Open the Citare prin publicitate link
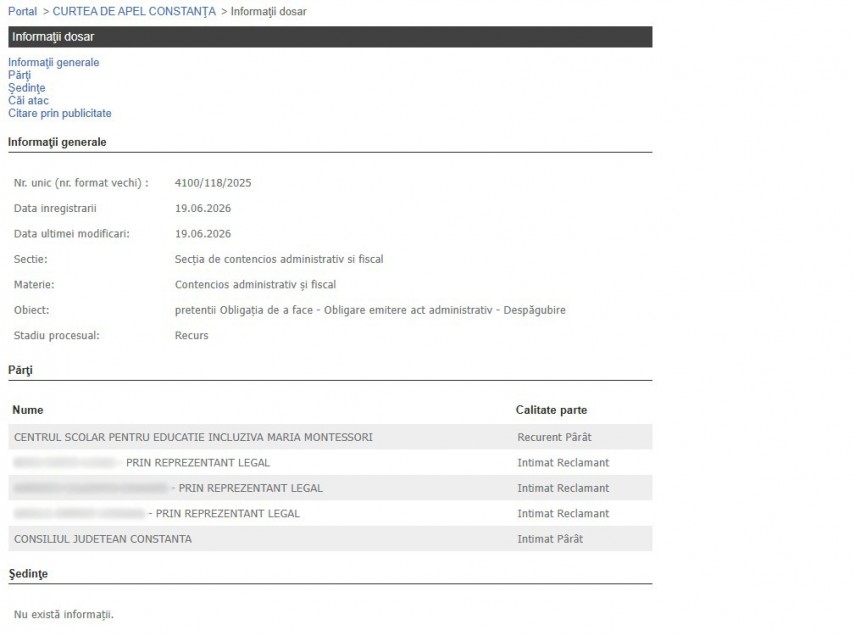855x636 pixels. click(59, 113)
